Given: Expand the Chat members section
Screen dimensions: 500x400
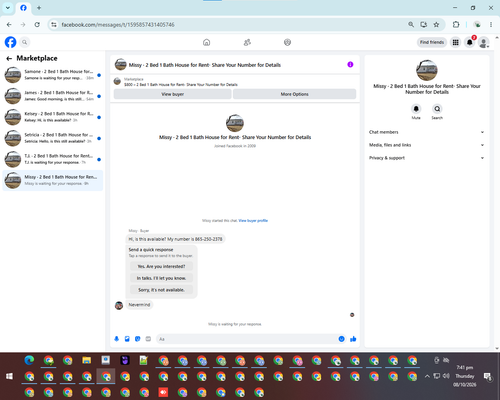Looking at the screenshot, I should pyautogui.click(x=426, y=132).
